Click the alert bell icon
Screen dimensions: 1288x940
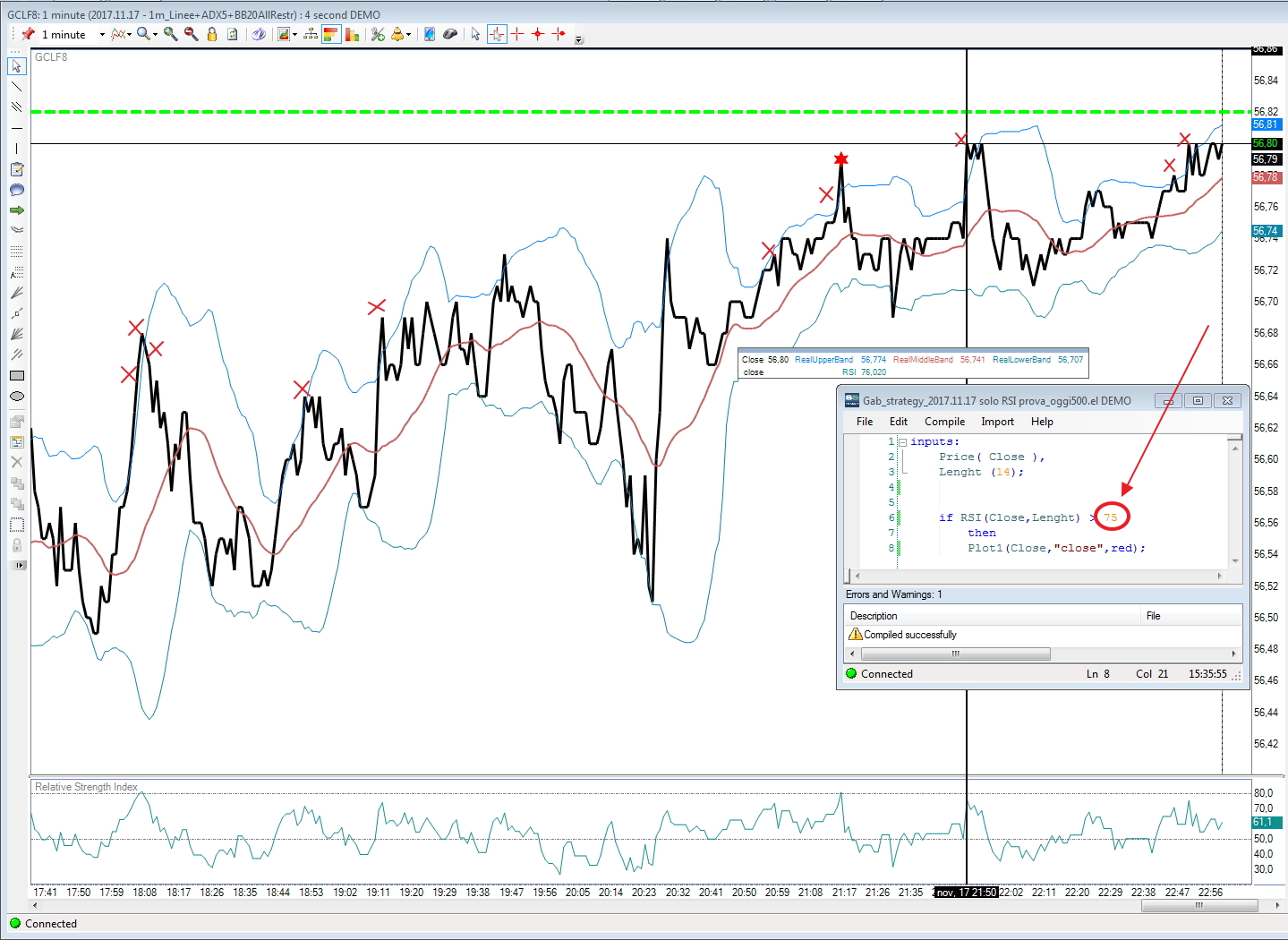(397, 34)
